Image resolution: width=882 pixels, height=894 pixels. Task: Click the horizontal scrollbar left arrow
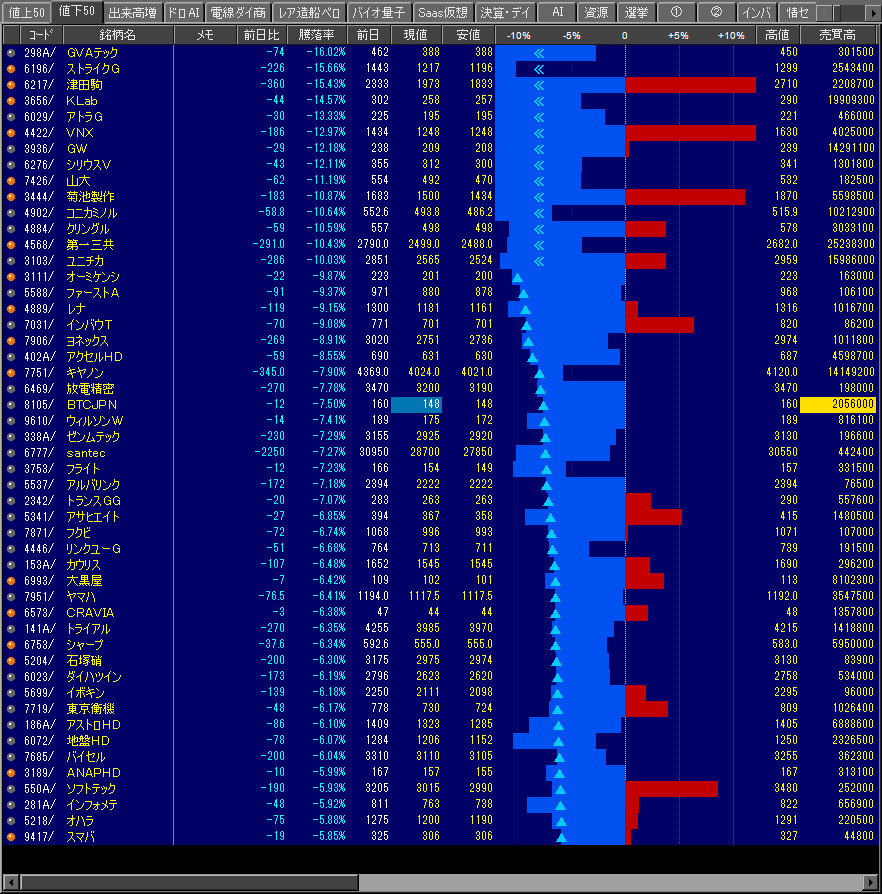click(11, 883)
